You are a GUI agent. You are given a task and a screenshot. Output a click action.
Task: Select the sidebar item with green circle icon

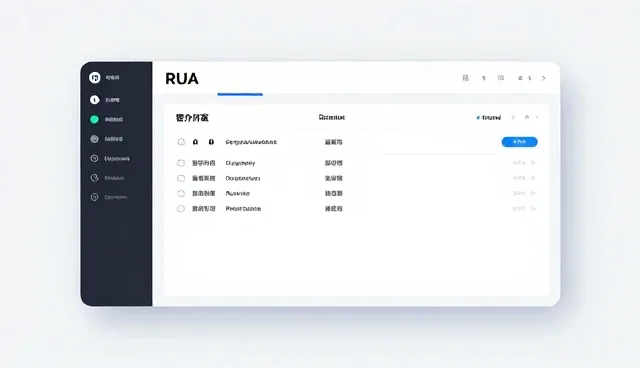pos(107,120)
